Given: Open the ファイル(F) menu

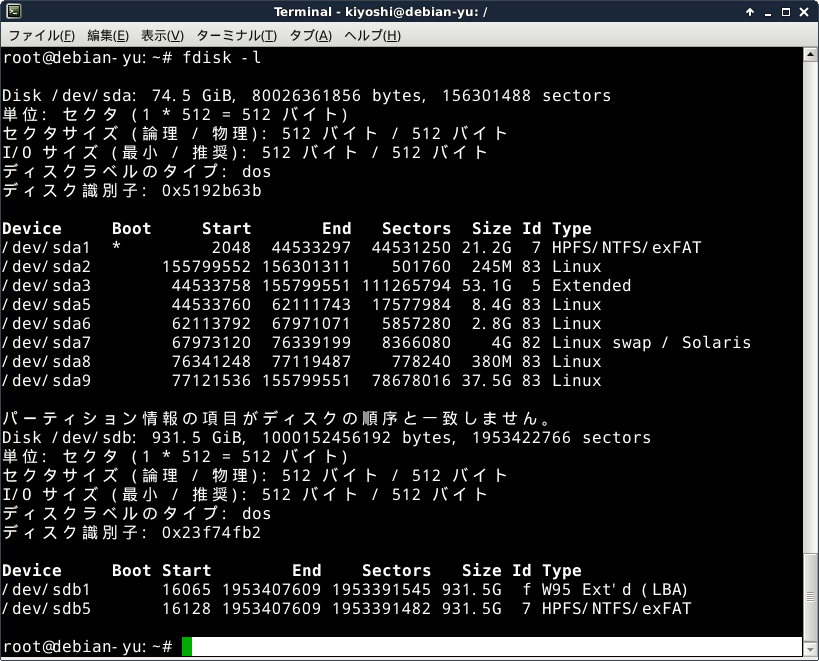Looking at the screenshot, I should tap(41, 35).
